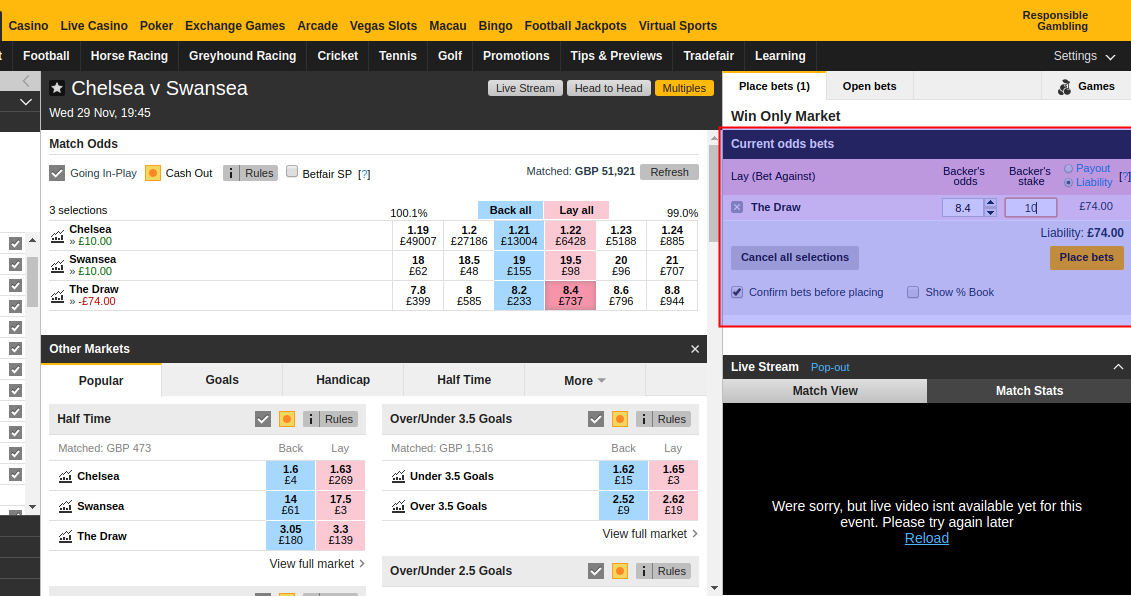The height and width of the screenshot is (596, 1131).
Task: Tick the Show % Book checkbox
Action: click(x=913, y=292)
